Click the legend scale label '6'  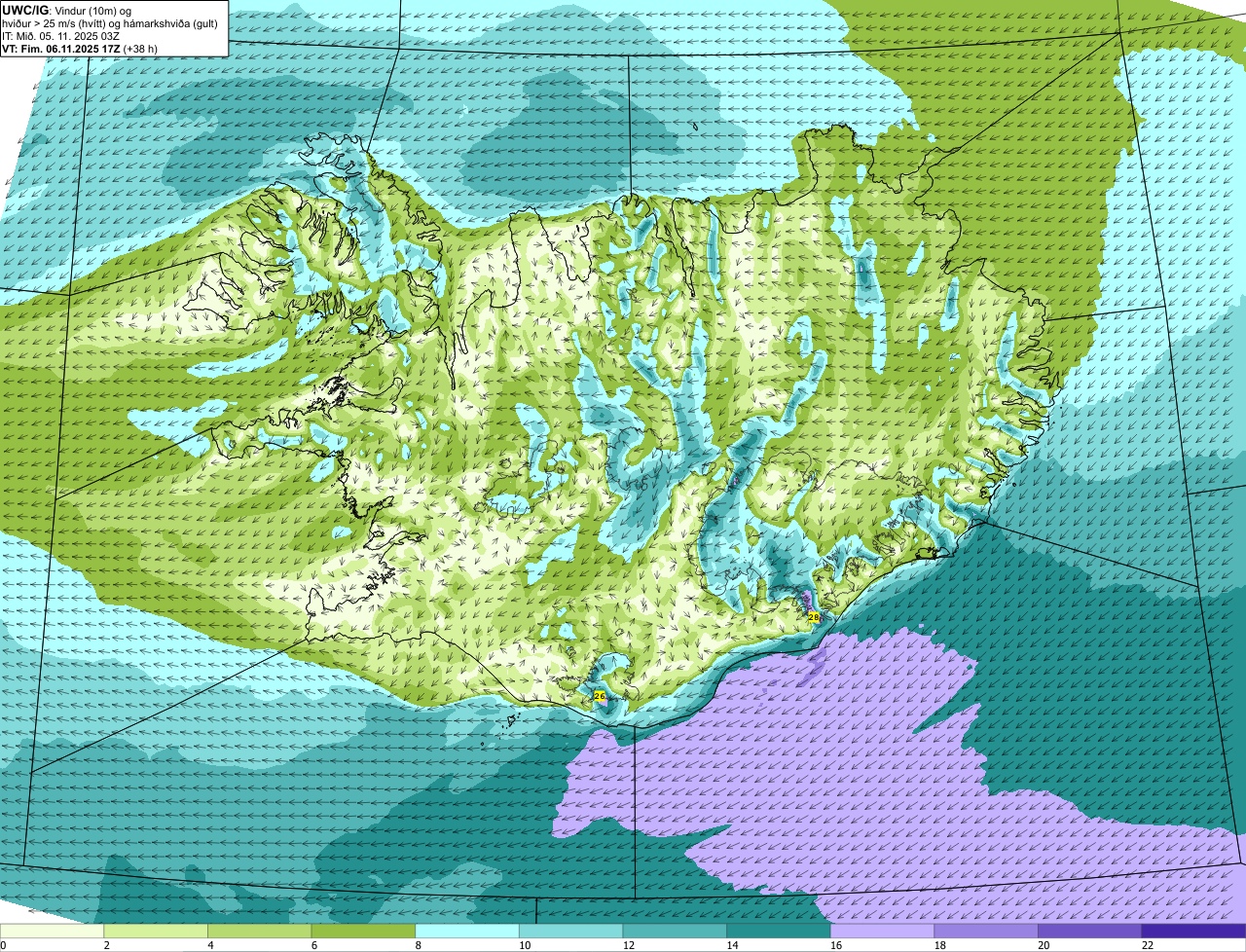(314, 945)
